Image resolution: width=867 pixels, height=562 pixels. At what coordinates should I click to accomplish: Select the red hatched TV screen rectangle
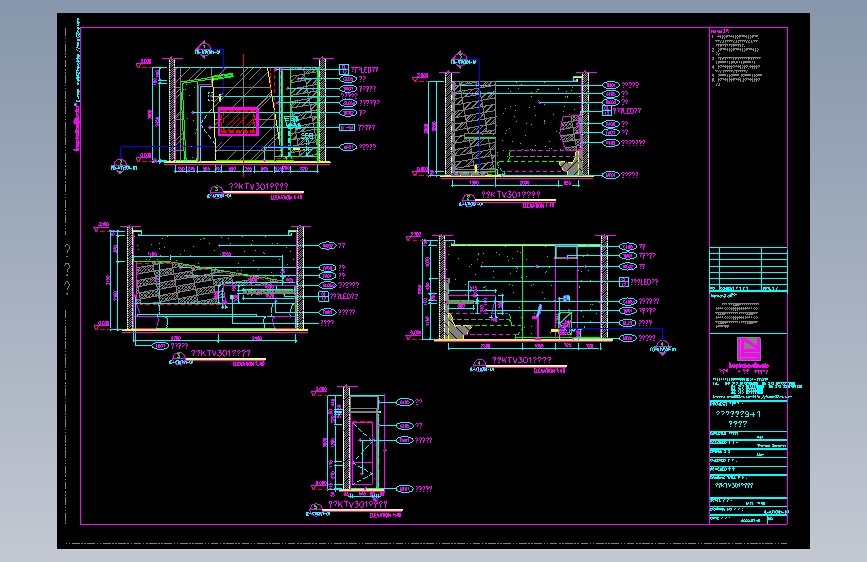[x=238, y=121]
